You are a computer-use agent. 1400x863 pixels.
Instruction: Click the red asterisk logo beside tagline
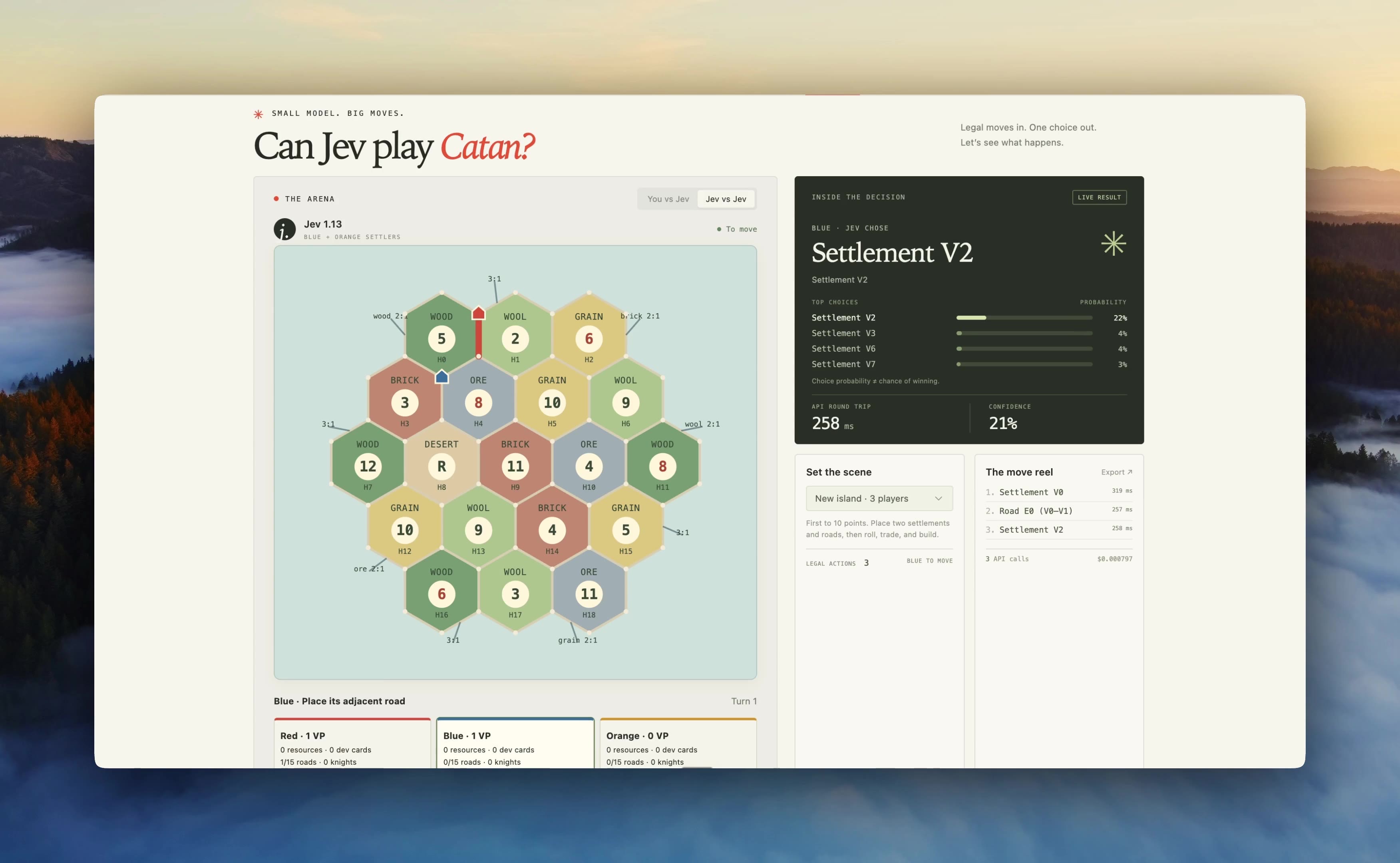(x=258, y=114)
